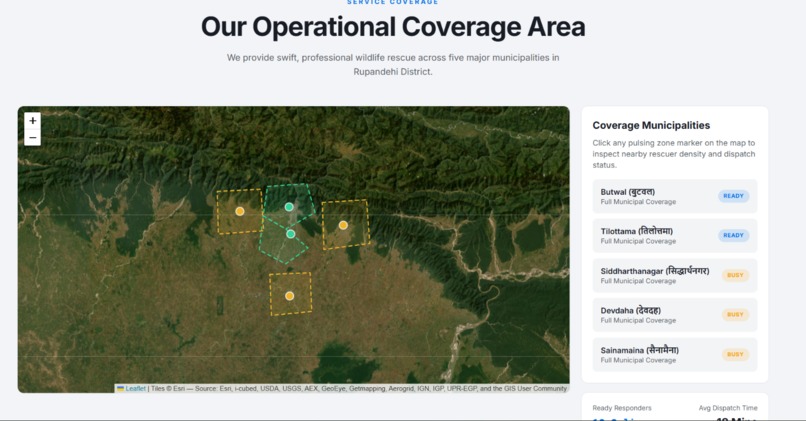This screenshot has width=806, height=421.
Task: Click the "Our Operational Coverage Area" title
Action: coord(393,27)
